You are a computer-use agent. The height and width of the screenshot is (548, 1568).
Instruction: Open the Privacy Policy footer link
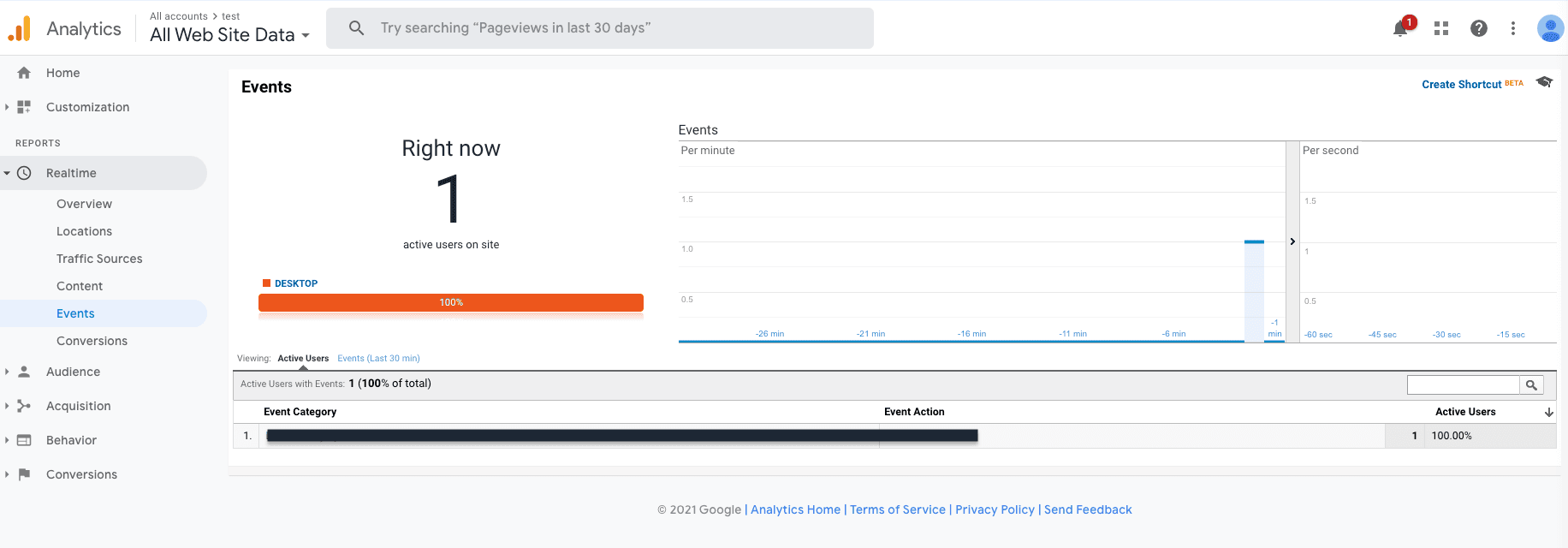995,509
